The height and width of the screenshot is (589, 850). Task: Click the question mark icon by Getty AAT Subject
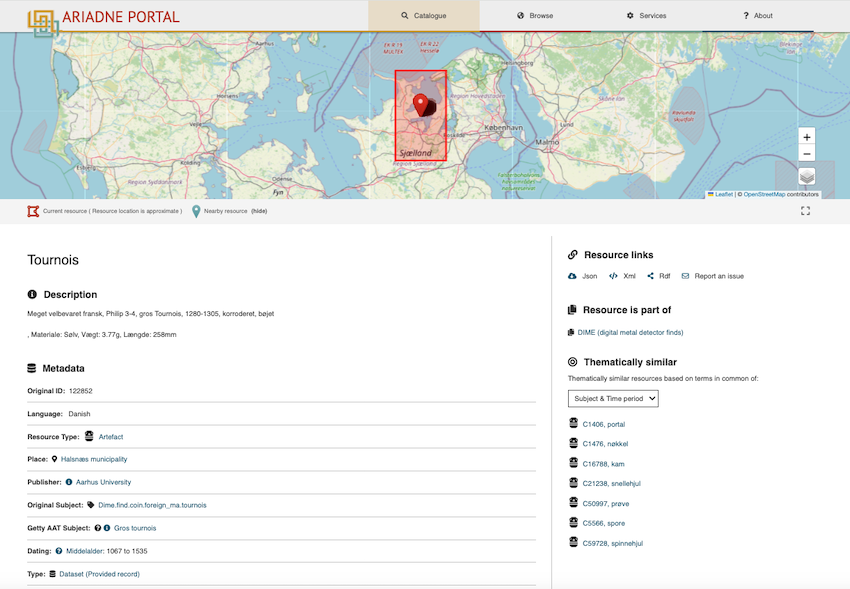tap(98, 528)
